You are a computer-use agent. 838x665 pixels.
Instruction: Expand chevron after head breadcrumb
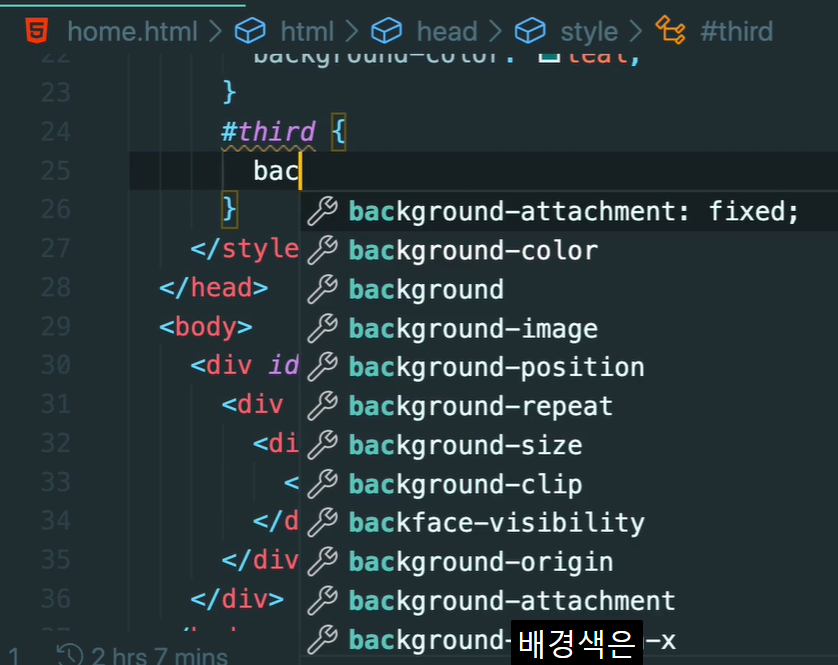pyautogui.click(x=495, y=32)
